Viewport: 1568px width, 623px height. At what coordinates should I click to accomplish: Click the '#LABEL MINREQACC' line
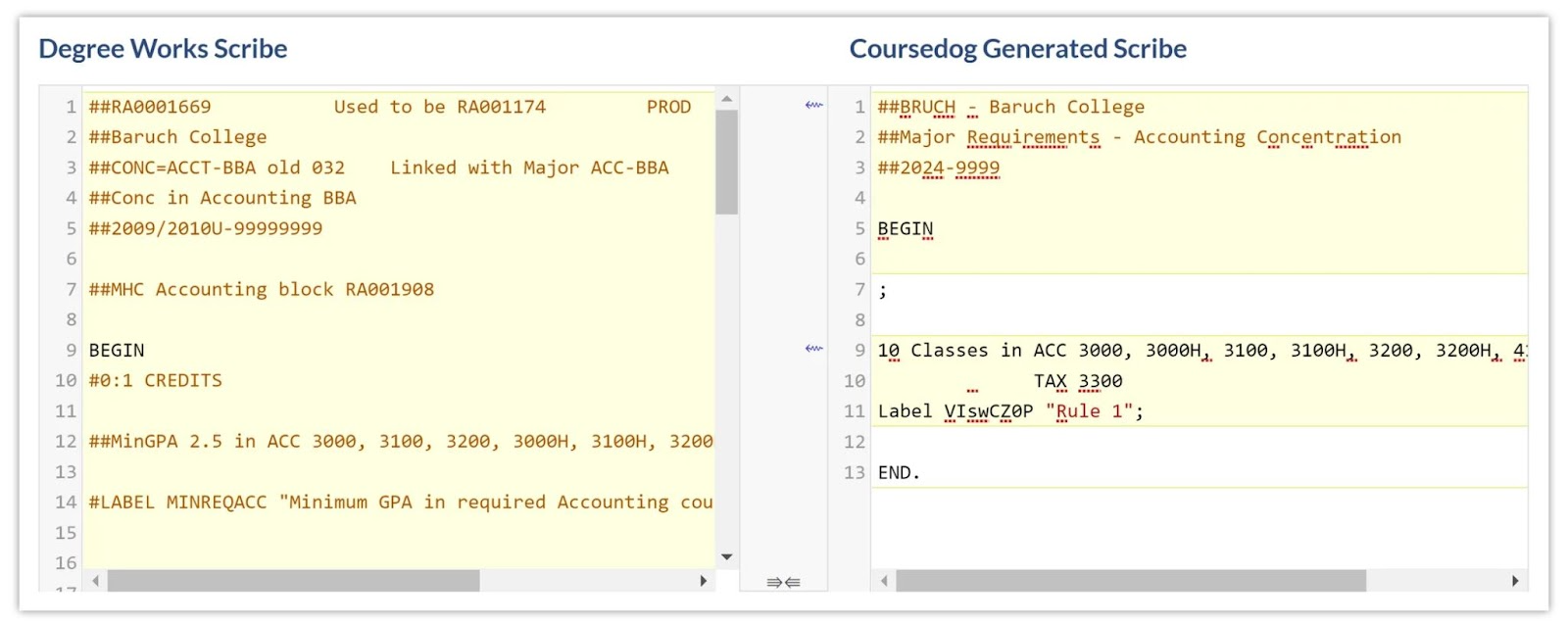coord(401,502)
